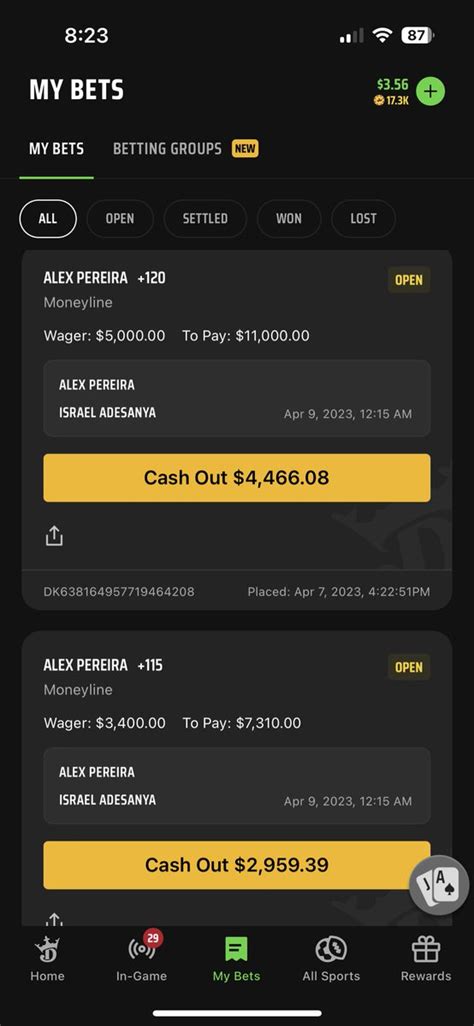
Task: Tap the share icon under Cash Out $4,466.08
Action: (x=54, y=537)
